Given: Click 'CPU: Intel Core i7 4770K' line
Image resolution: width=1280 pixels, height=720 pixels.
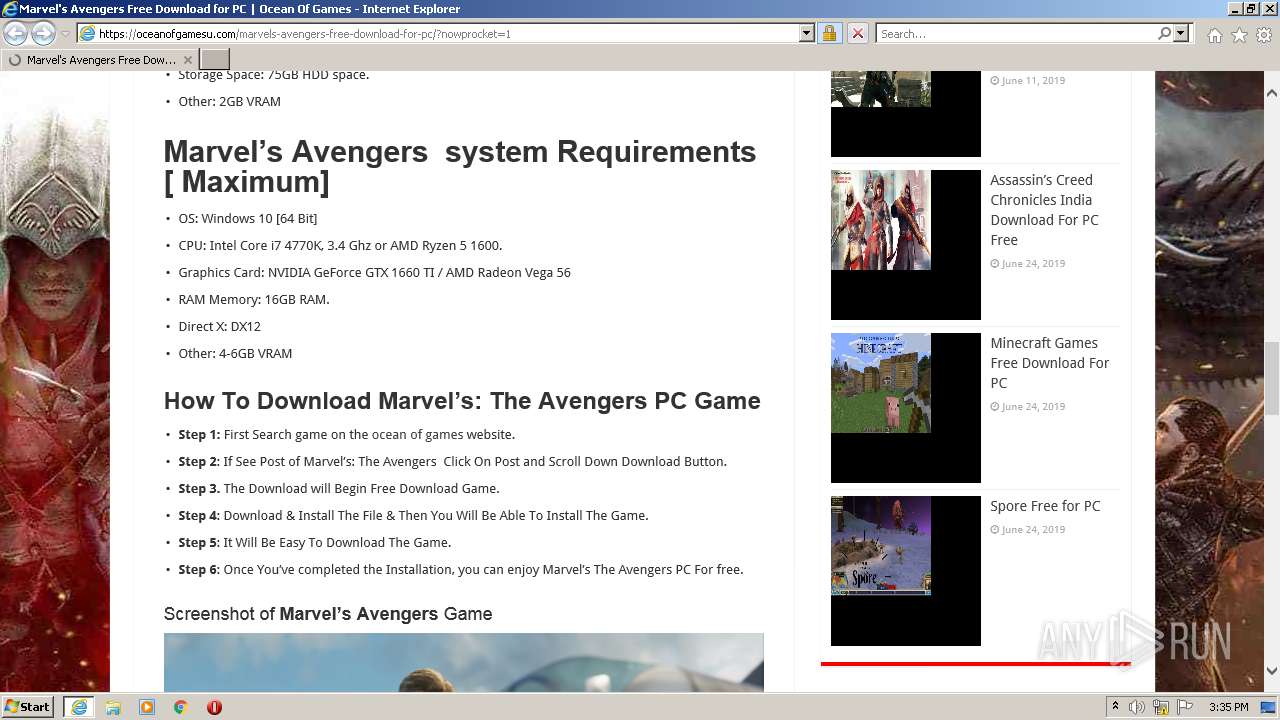Looking at the screenshot, I should point(340,245).
